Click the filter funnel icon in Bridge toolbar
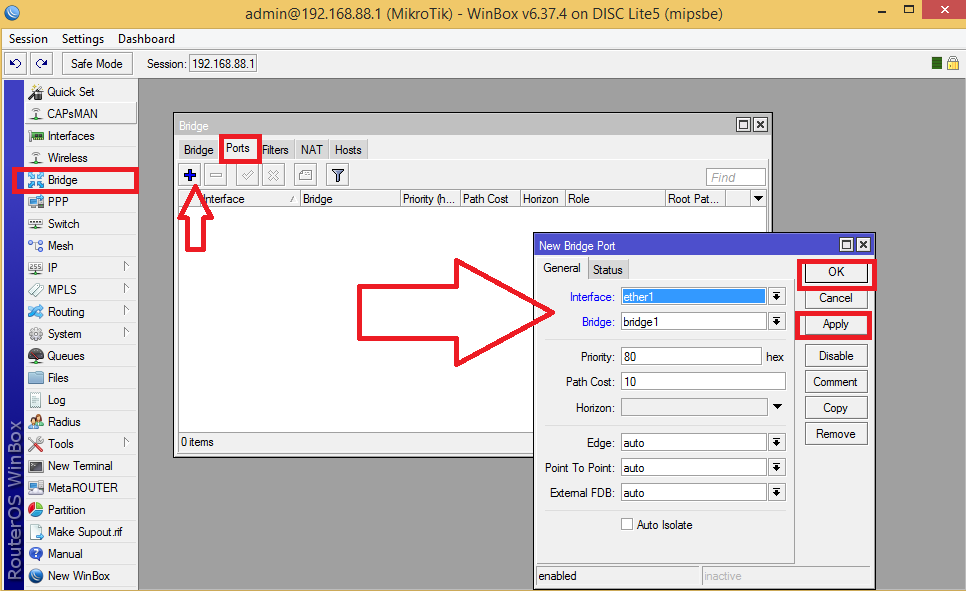Screen dimensions: 966x591 click(x=338, y=175)
